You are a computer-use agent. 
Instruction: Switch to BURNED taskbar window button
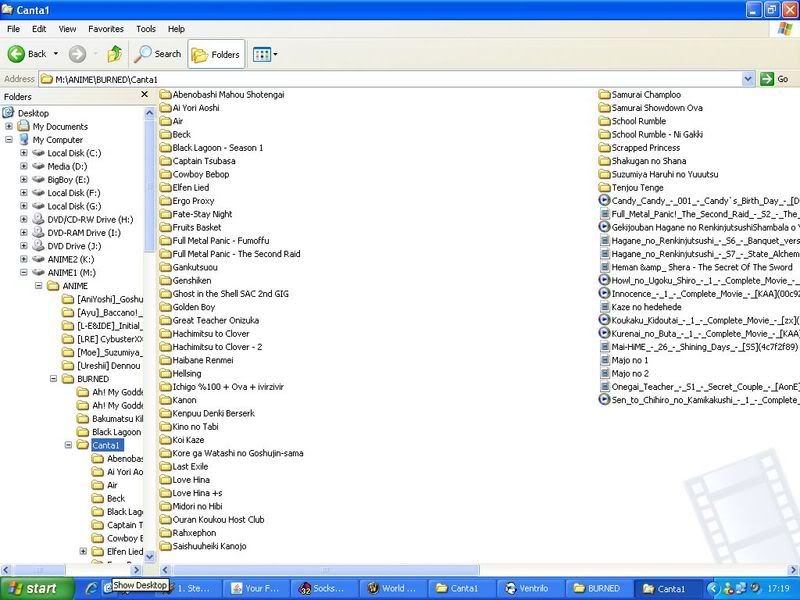pyautogui.click(x=599, y=588)
